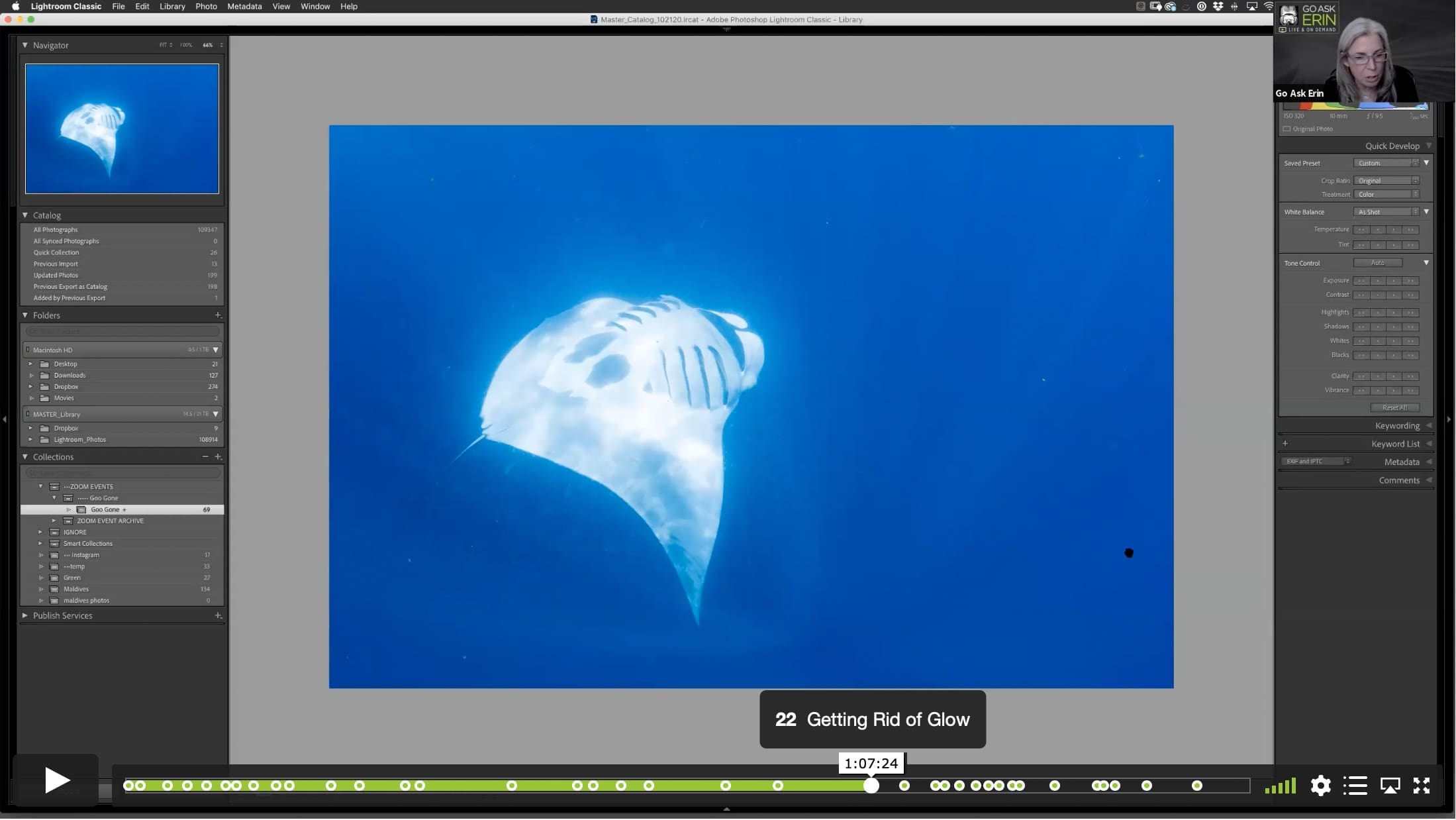This screenshot has width=1456, height=820.
Task: Expand the Publish Services panel
Action: click(25, 616)
